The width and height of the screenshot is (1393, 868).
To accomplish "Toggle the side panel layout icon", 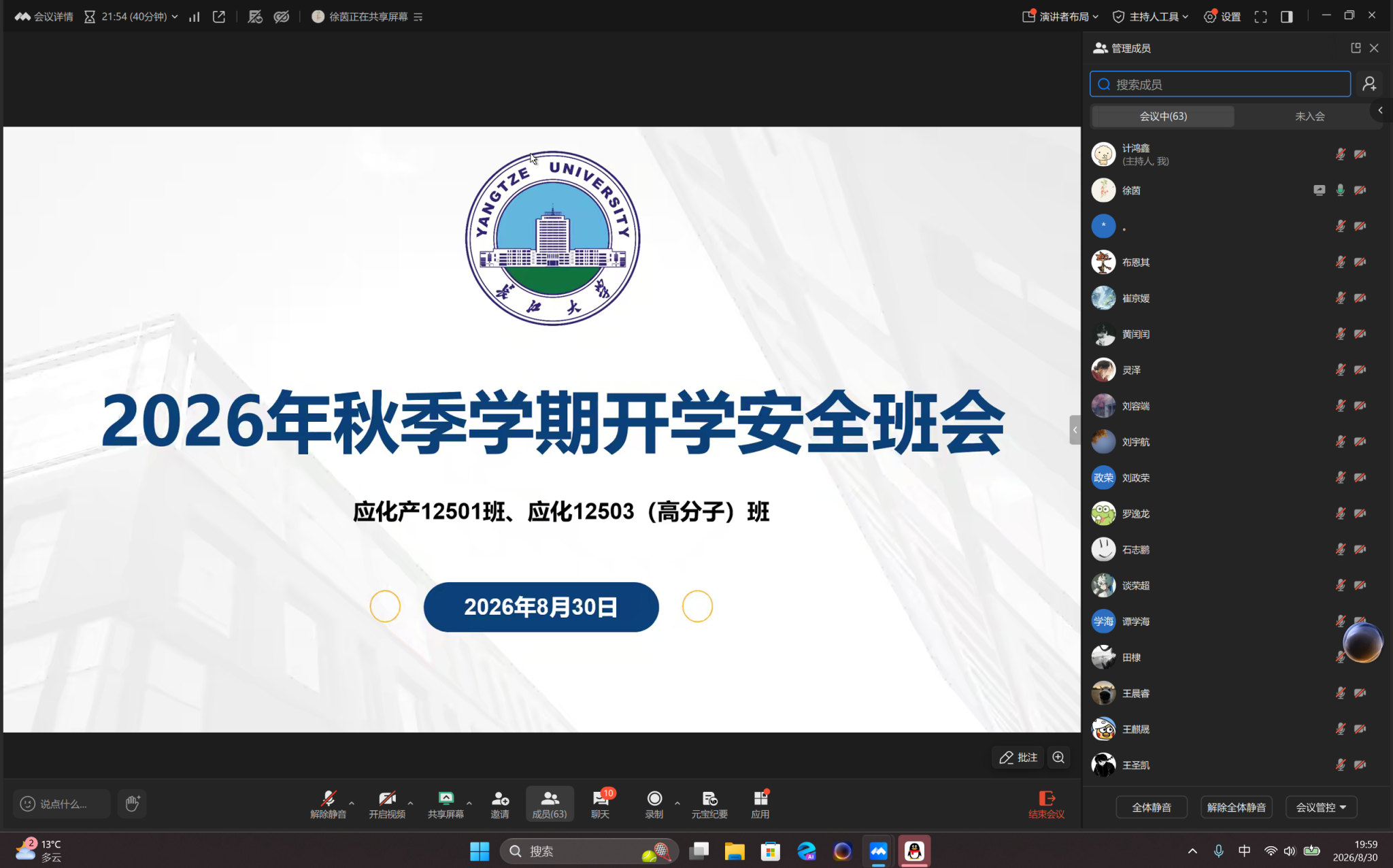I will 1286,16.
